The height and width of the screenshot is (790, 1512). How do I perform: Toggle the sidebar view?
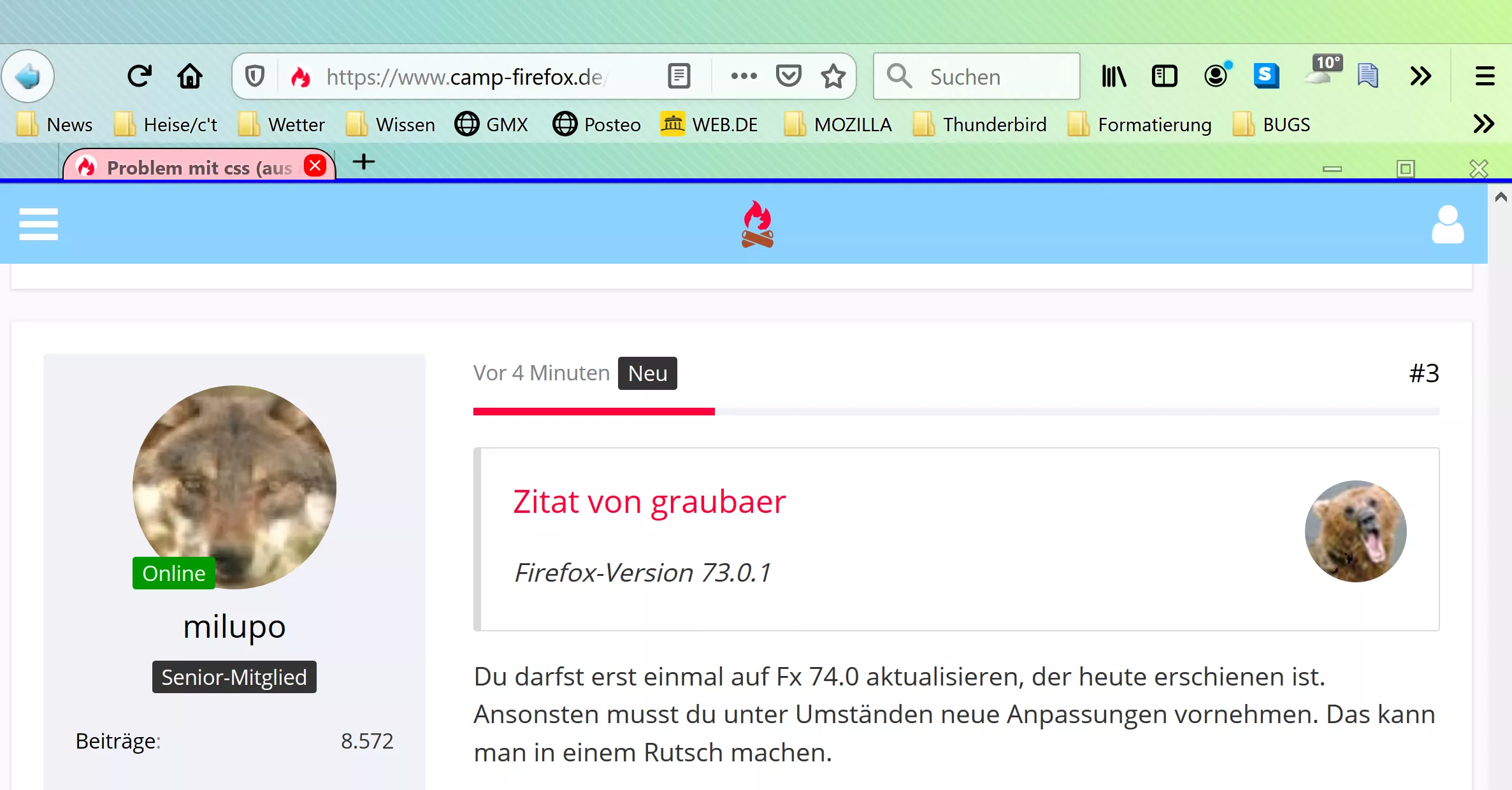click(1164, 76)
